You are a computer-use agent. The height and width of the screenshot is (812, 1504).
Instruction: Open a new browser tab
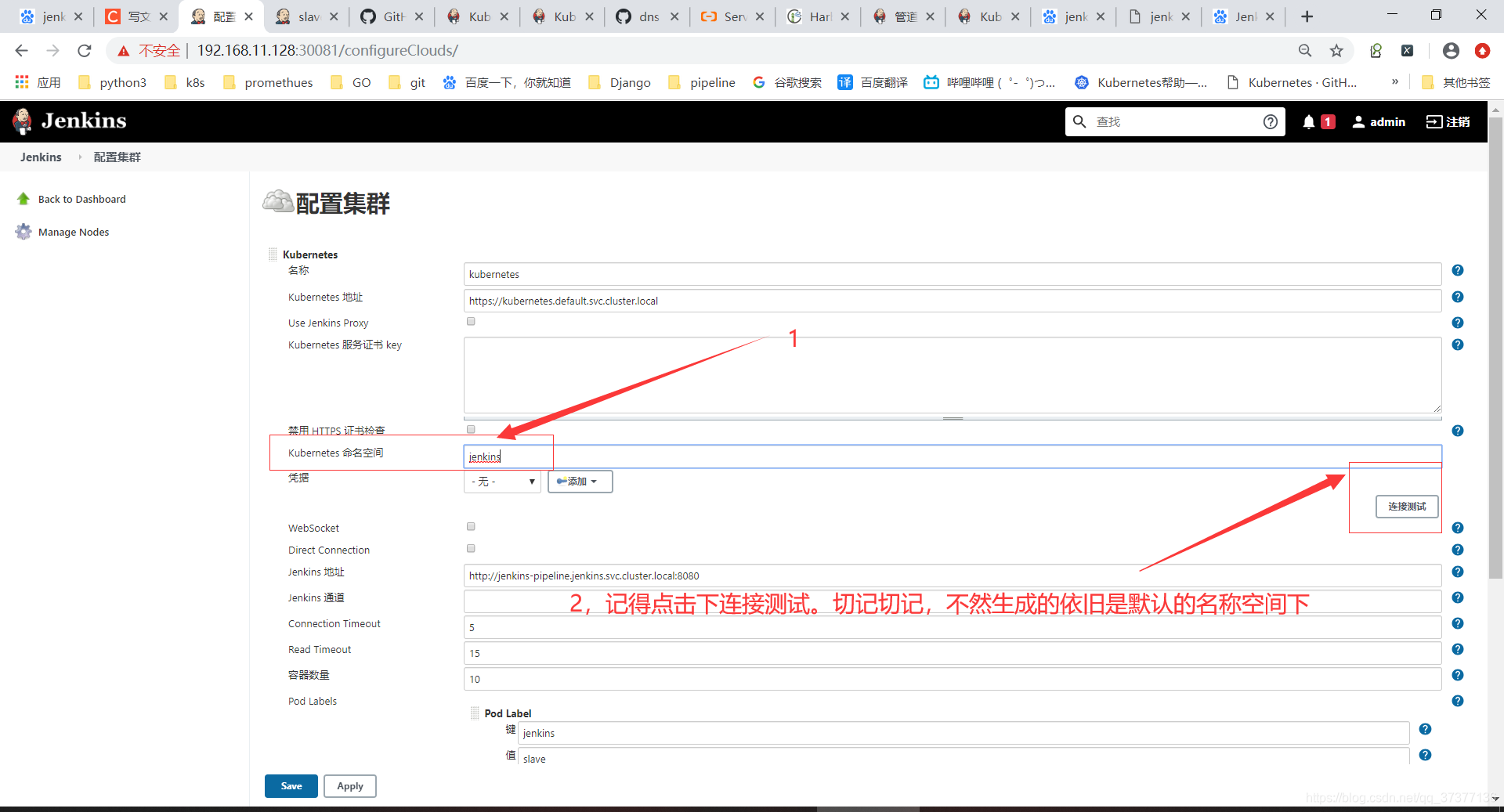1307,16
